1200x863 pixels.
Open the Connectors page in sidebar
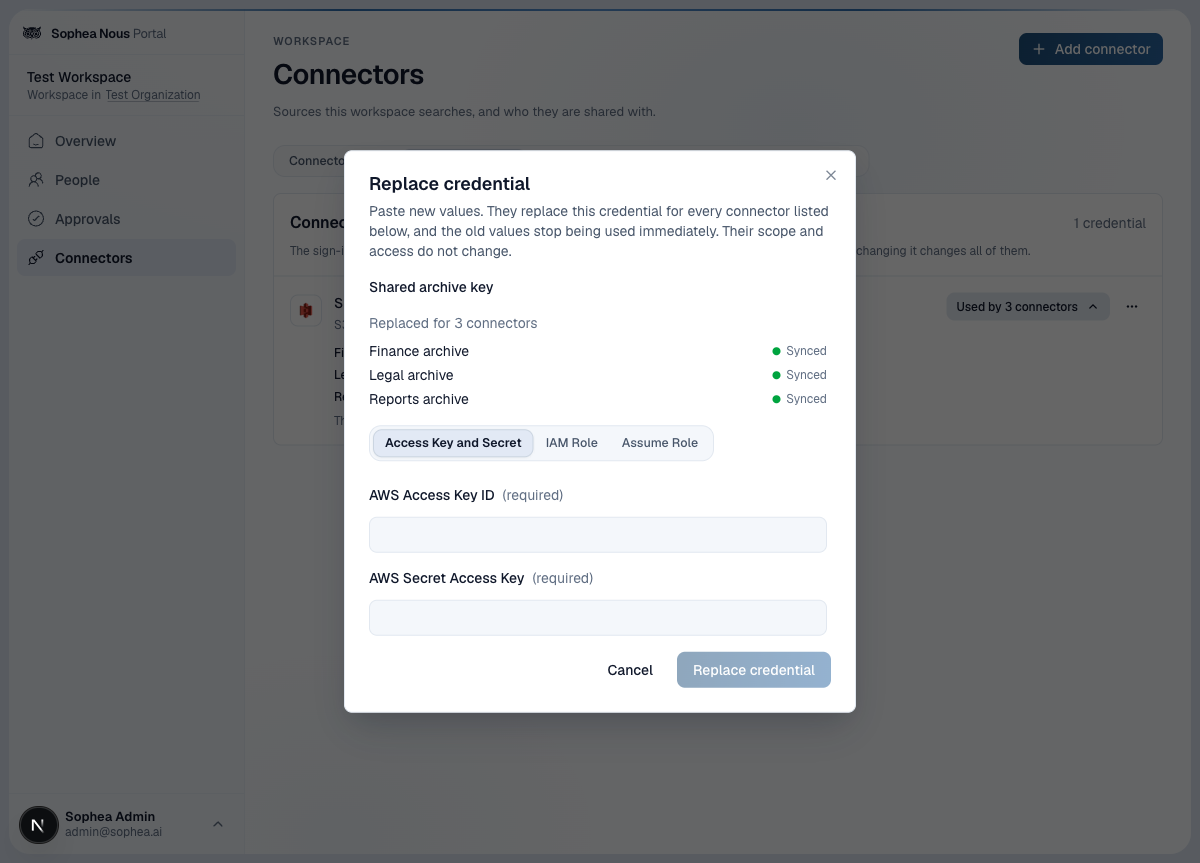[127, 258]
